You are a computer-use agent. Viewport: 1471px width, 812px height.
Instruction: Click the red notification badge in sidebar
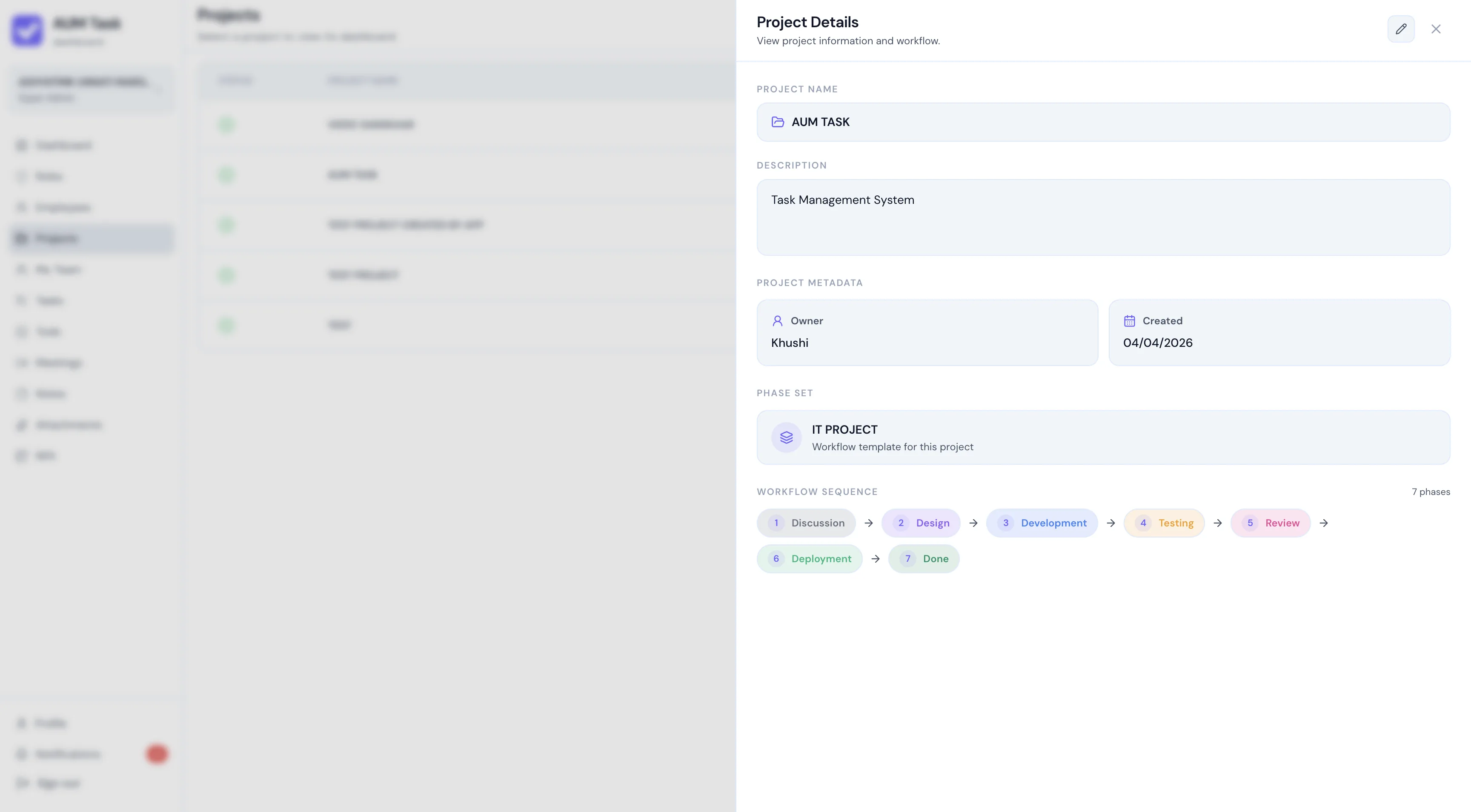pos(157,754)
